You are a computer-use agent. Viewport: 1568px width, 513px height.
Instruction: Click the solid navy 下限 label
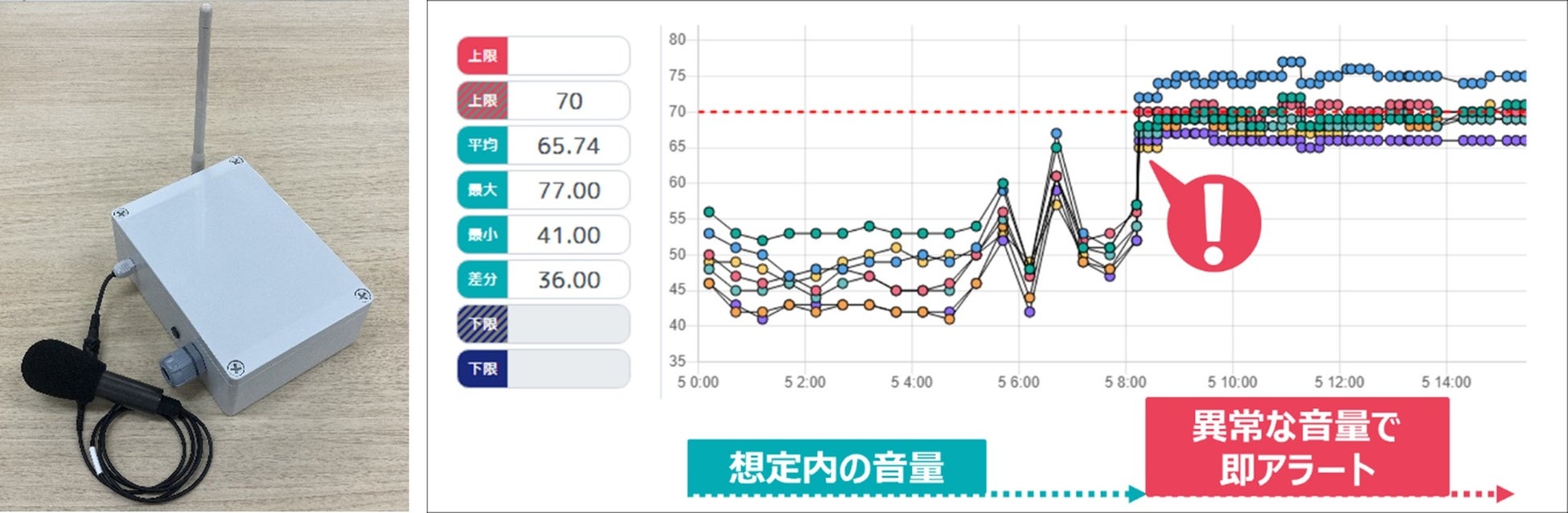pyautogui.click(x=482, y=369)
